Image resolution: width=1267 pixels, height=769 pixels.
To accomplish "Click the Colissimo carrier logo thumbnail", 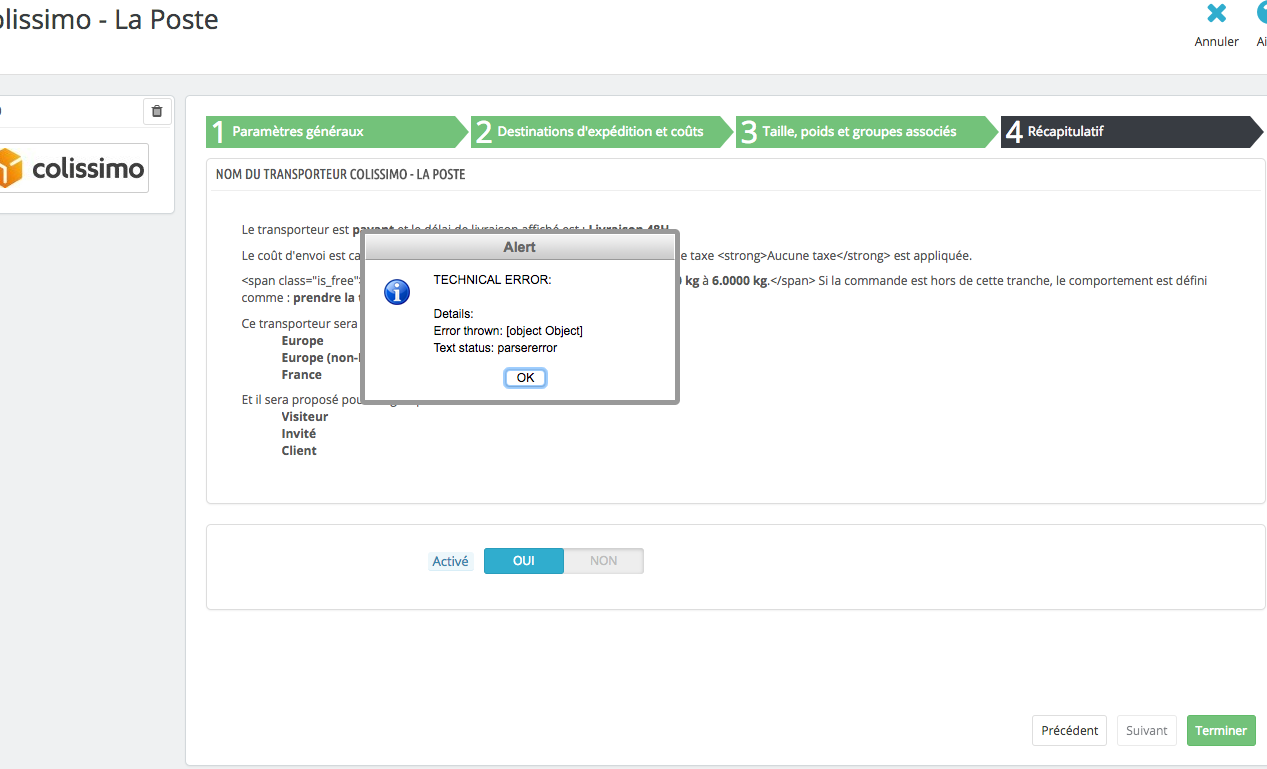I will (73, 168).
